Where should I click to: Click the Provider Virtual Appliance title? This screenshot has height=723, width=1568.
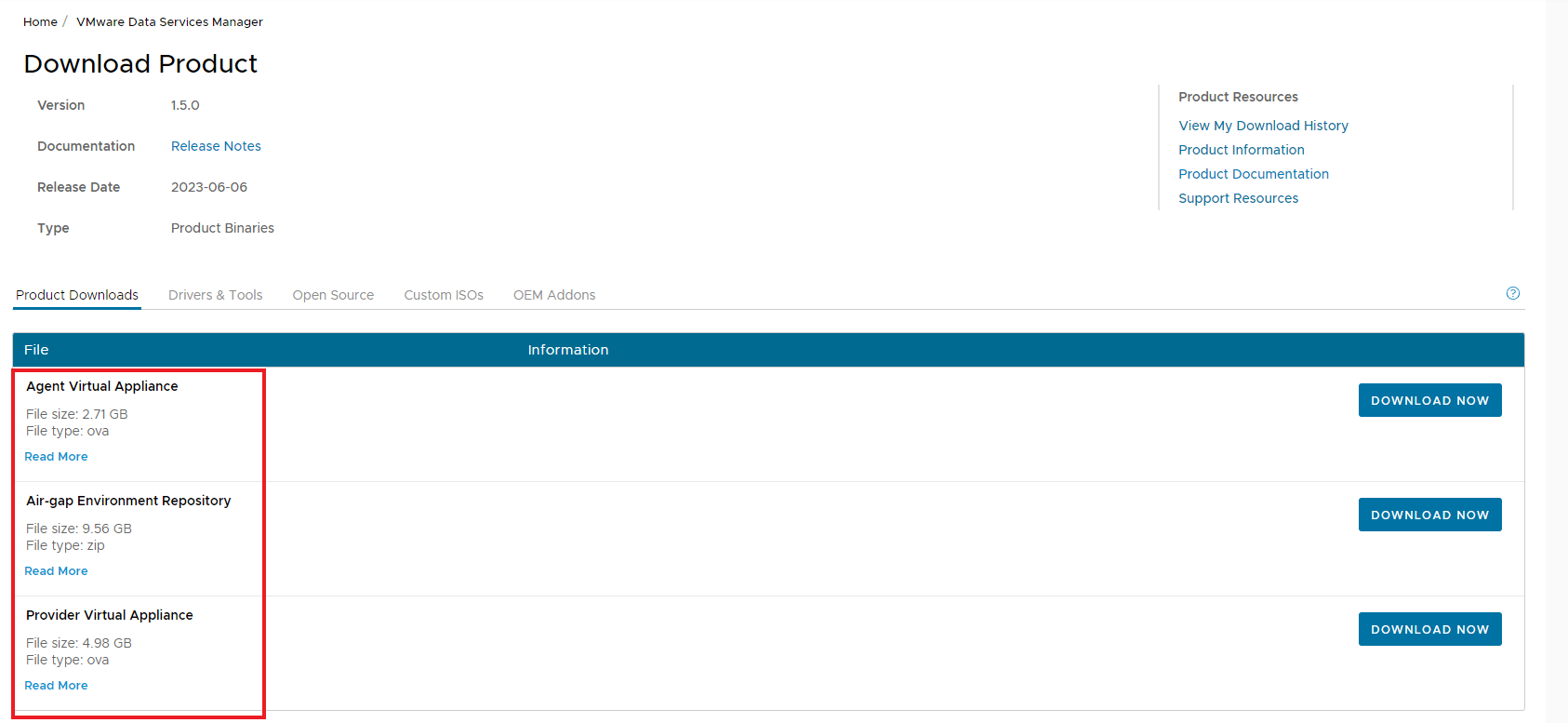tap(110, 615)
